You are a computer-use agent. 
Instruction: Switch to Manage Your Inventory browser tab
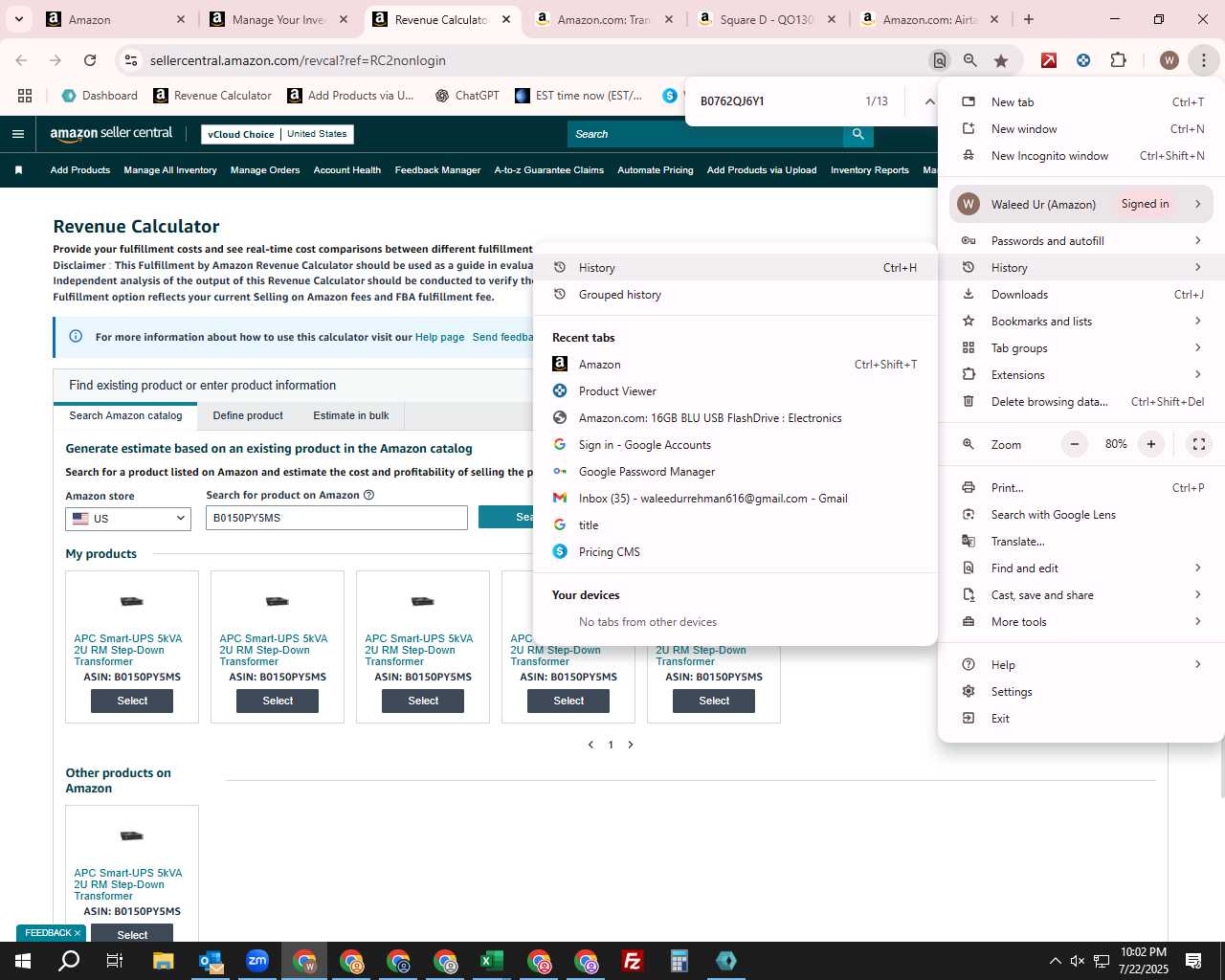[x=279, y=19]
